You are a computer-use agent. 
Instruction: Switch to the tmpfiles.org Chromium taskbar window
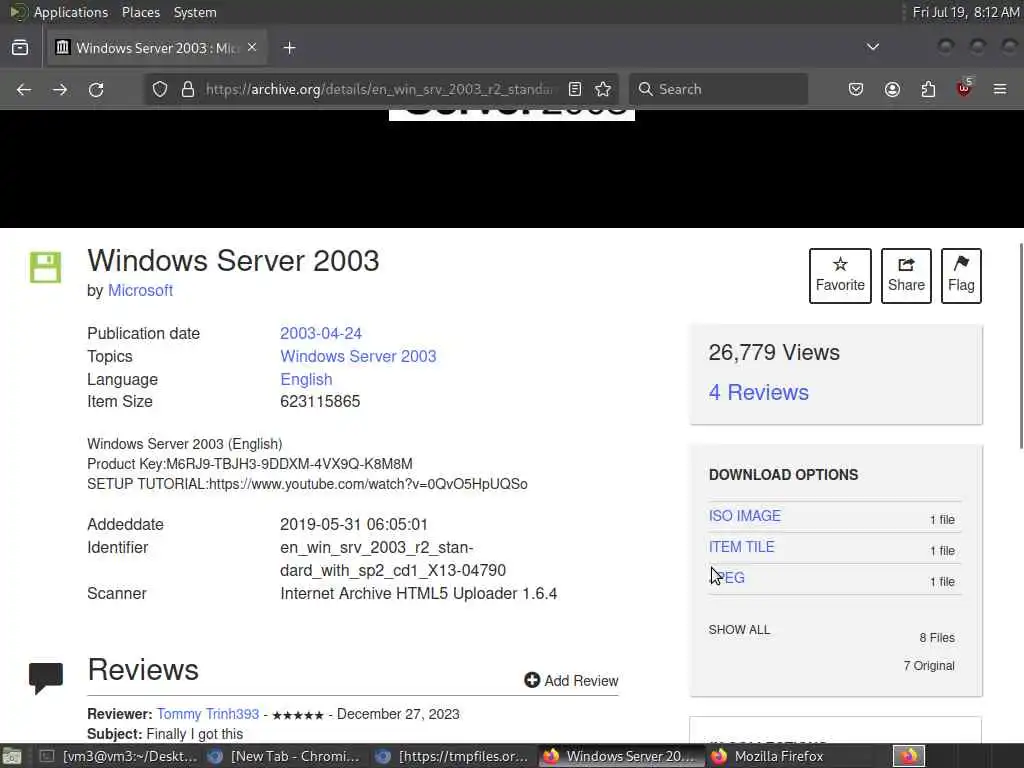click(x=453, y=756)
